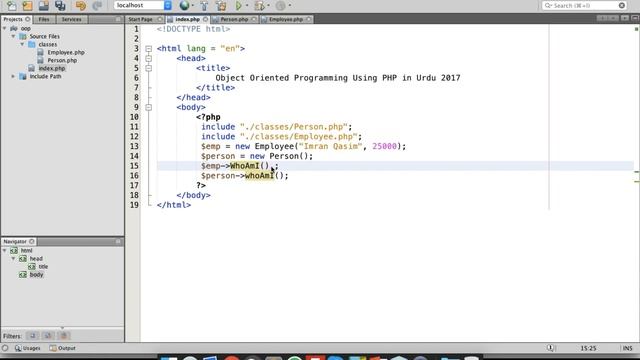Click the Build Project hammer icon
640x360 pixels.
(204, 5)
